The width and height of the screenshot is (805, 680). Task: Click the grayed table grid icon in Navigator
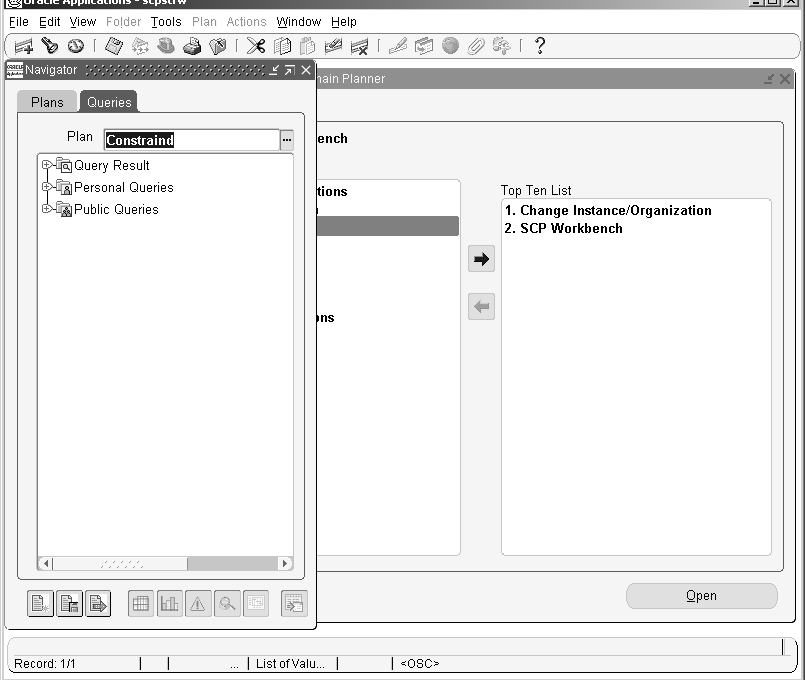click(141, 604)
